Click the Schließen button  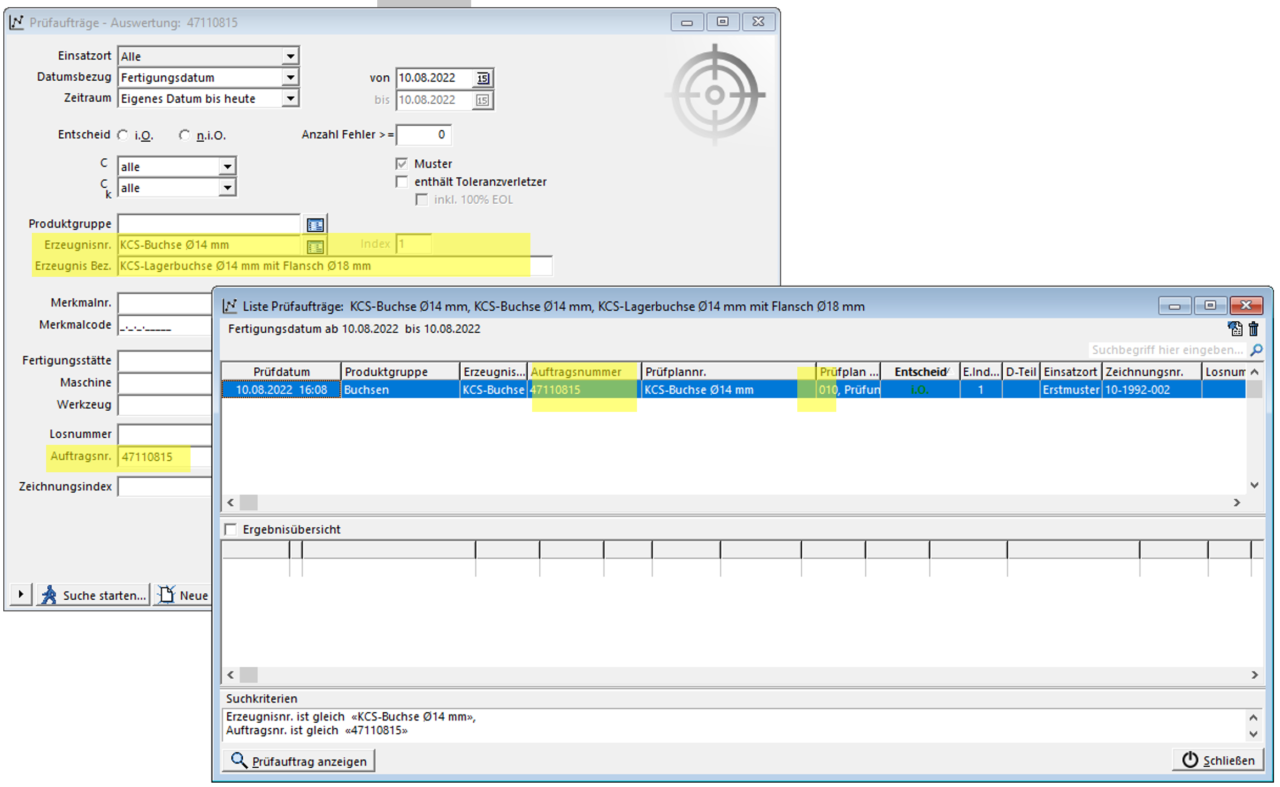pyautogui.click(x=1217, y=760)
